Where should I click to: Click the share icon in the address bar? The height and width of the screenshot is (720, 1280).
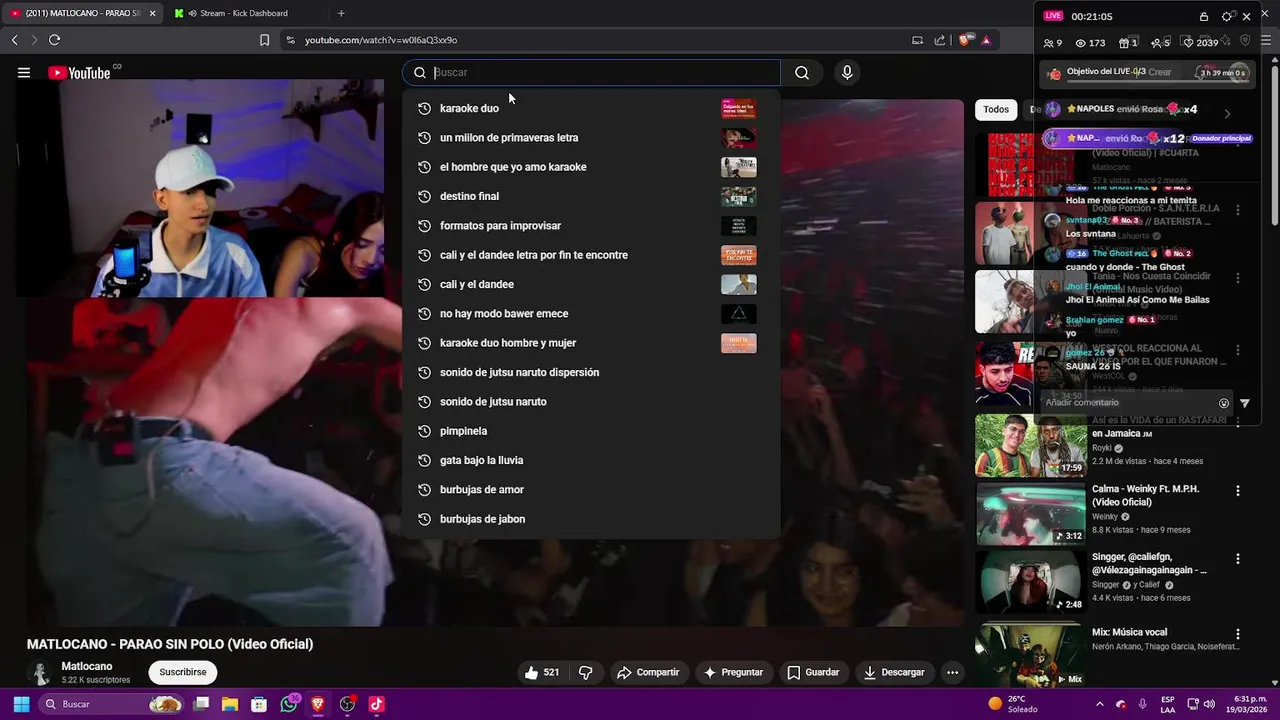940,40
